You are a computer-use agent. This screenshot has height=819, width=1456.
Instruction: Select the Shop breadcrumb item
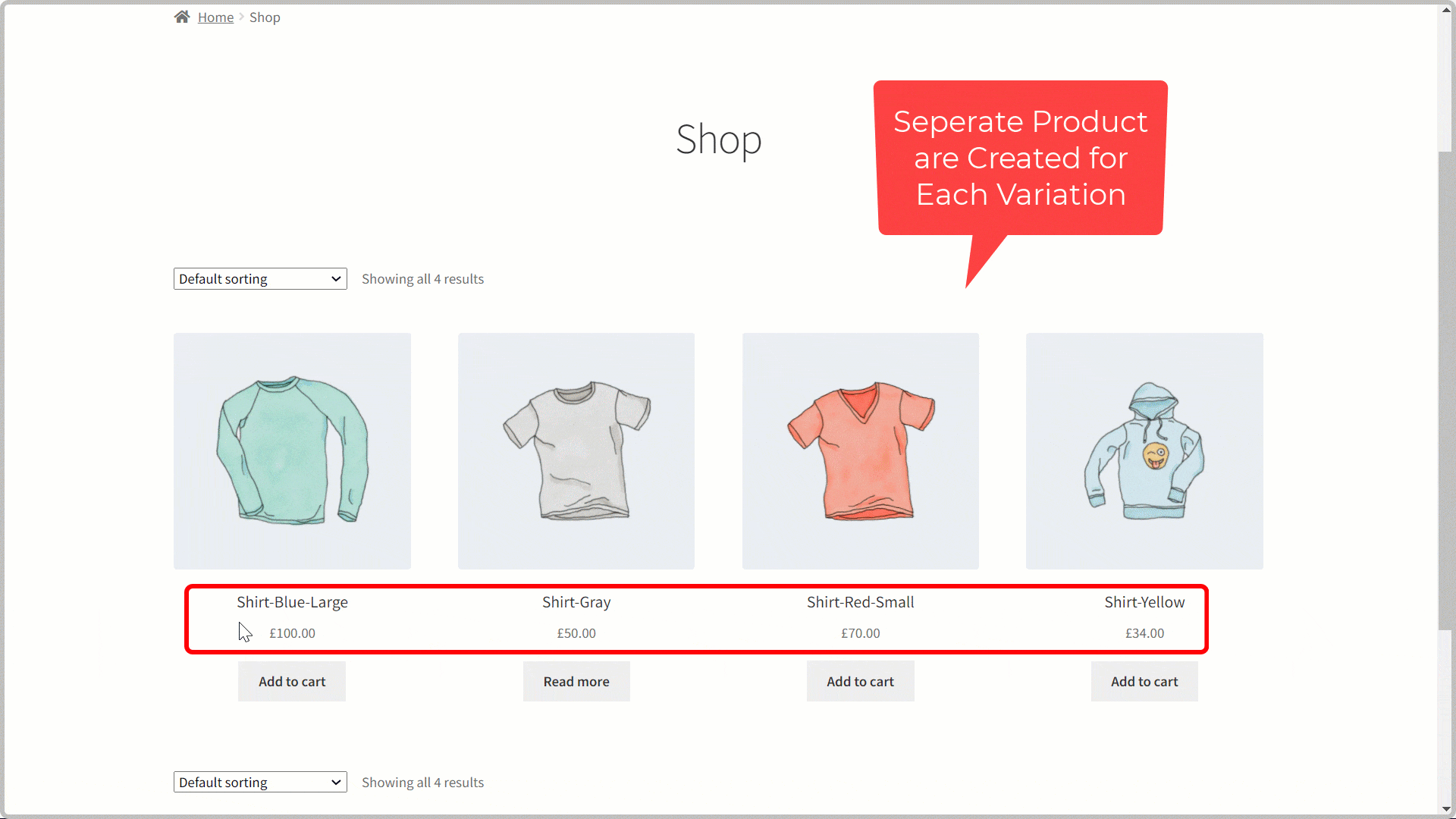(x=265, y=17)
